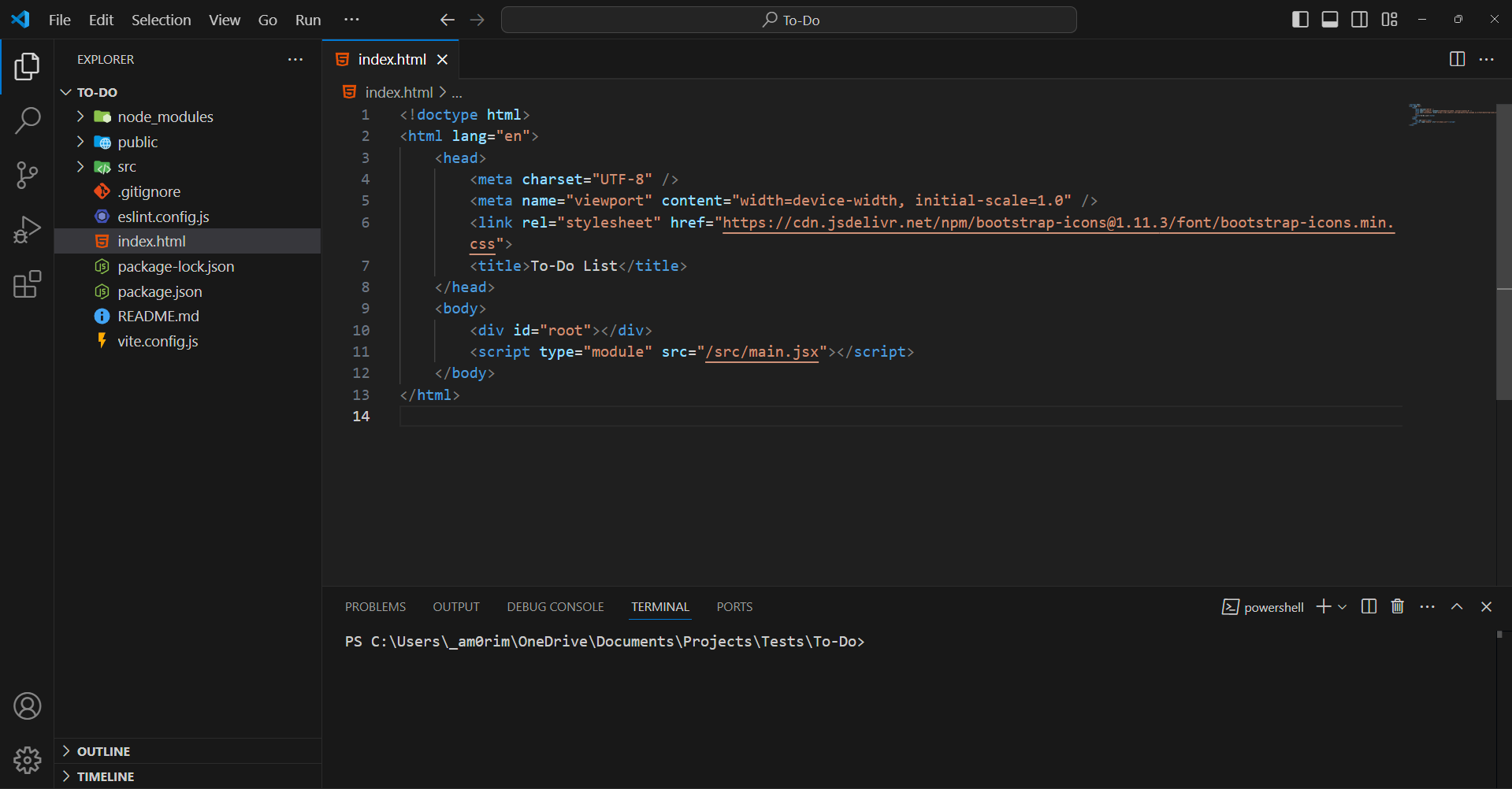Open the View menu
This screenshot has height=789, width=1512.
225,20
